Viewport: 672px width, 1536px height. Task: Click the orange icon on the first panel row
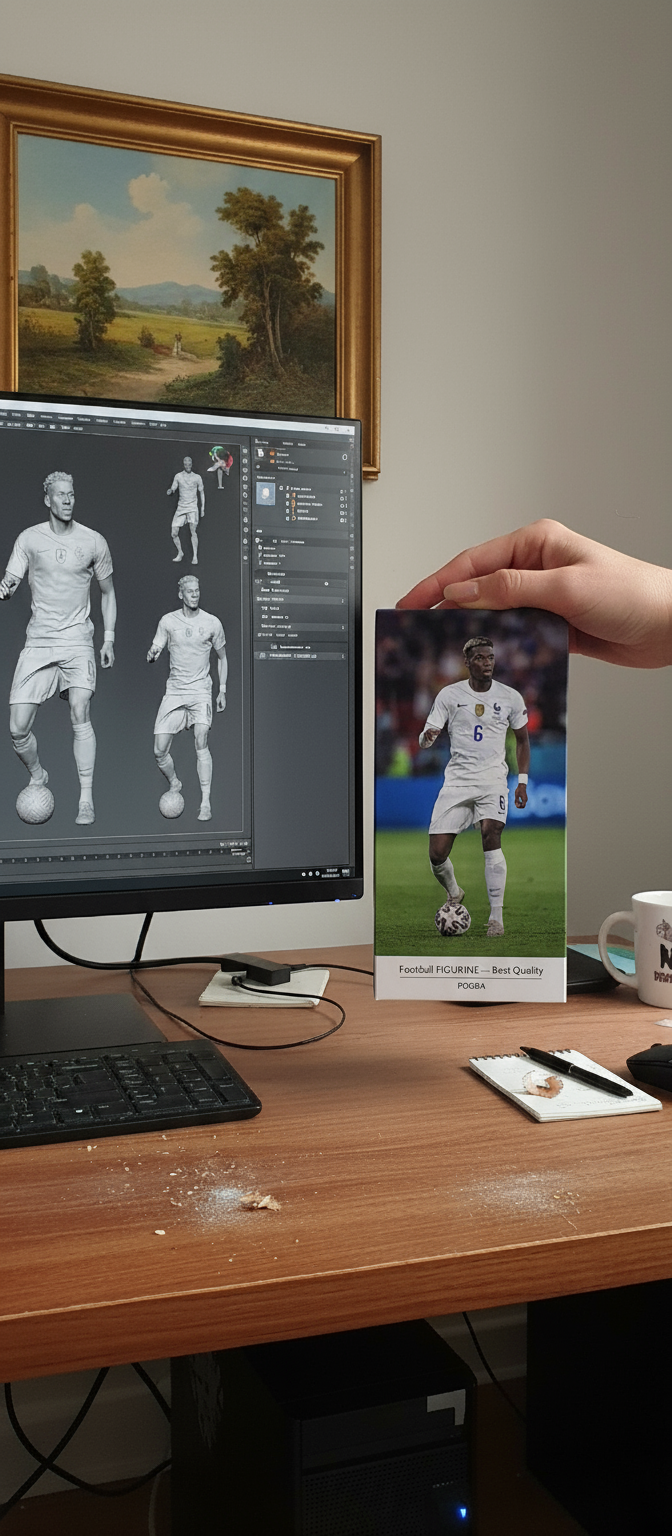270,453
